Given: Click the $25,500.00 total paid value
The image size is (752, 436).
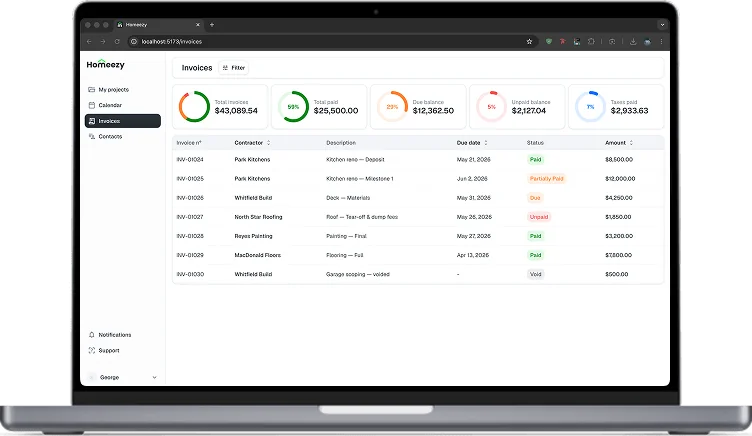Looking at the screenshot, I should pos(336,111).
